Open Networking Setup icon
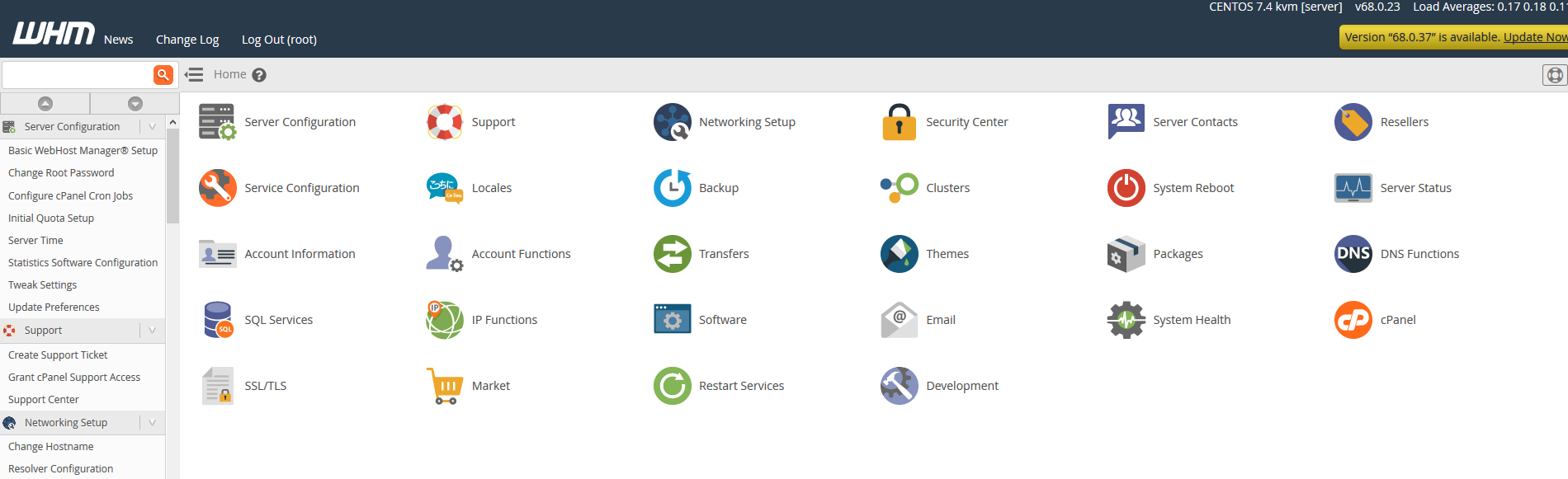Screen dimensions: 1568x479 click(673, 122)
